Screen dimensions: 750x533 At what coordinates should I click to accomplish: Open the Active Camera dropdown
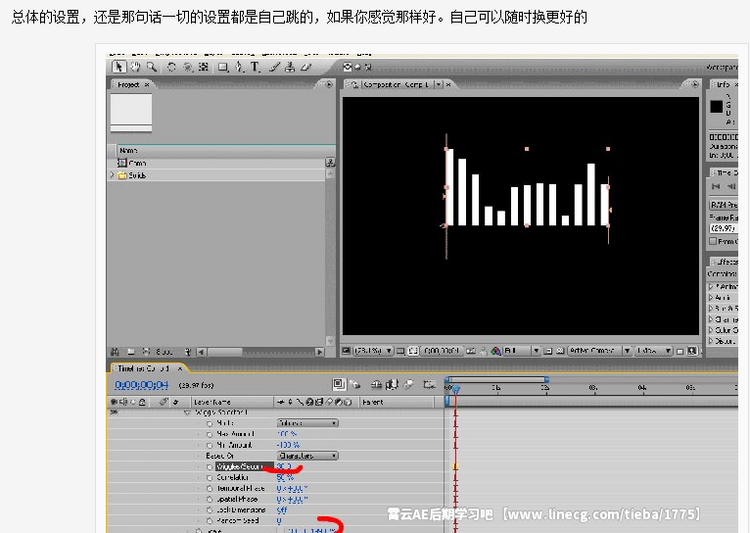pos(599,351)
